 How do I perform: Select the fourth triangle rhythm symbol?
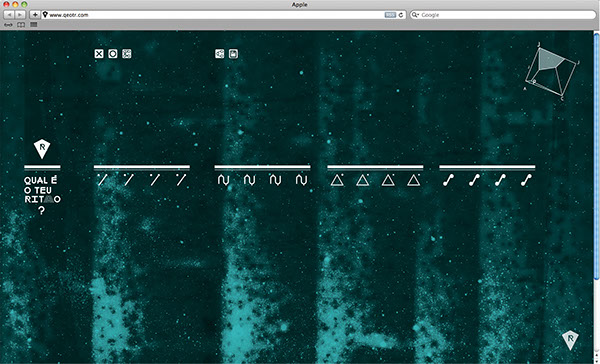tap(414, 180)
